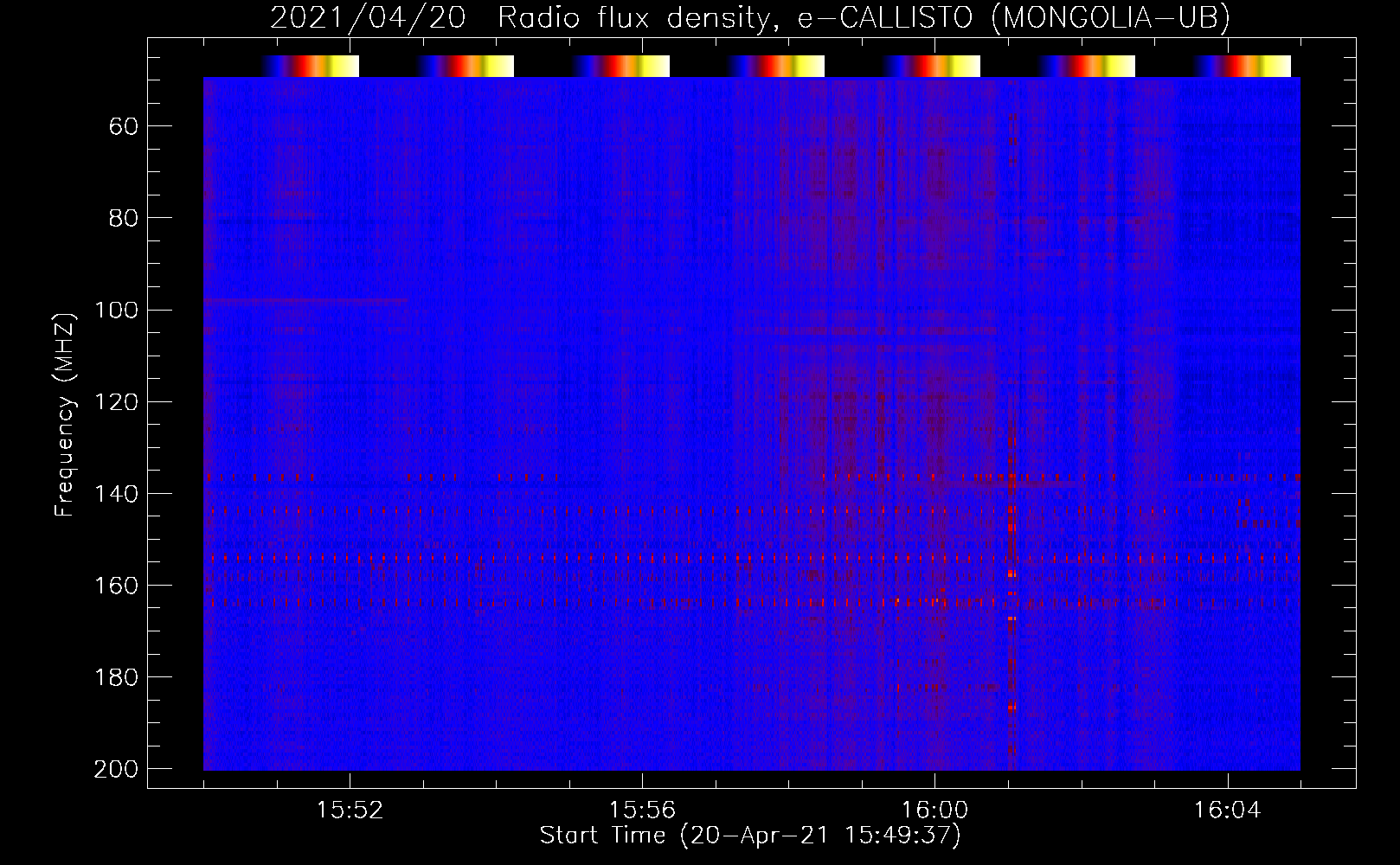Image resolution: width=1400 pixels, height=865 pixels.
Task: Click the 180 frequency tick label
Action: [x=116, y=677]
